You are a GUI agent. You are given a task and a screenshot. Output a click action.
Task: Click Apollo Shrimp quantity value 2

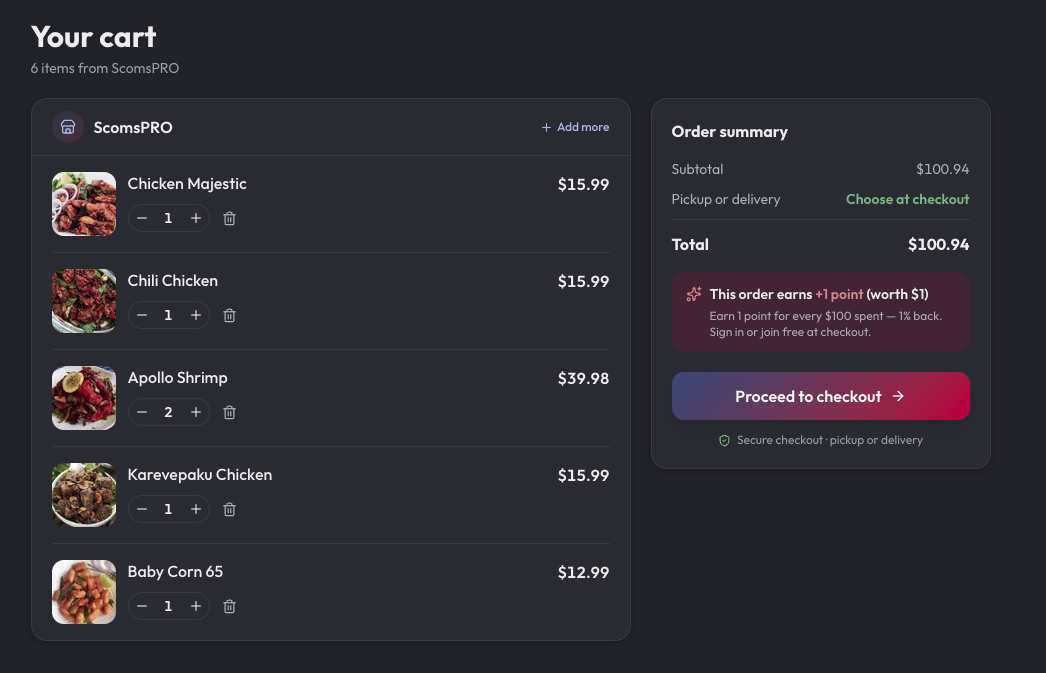[x=168, y=412]
